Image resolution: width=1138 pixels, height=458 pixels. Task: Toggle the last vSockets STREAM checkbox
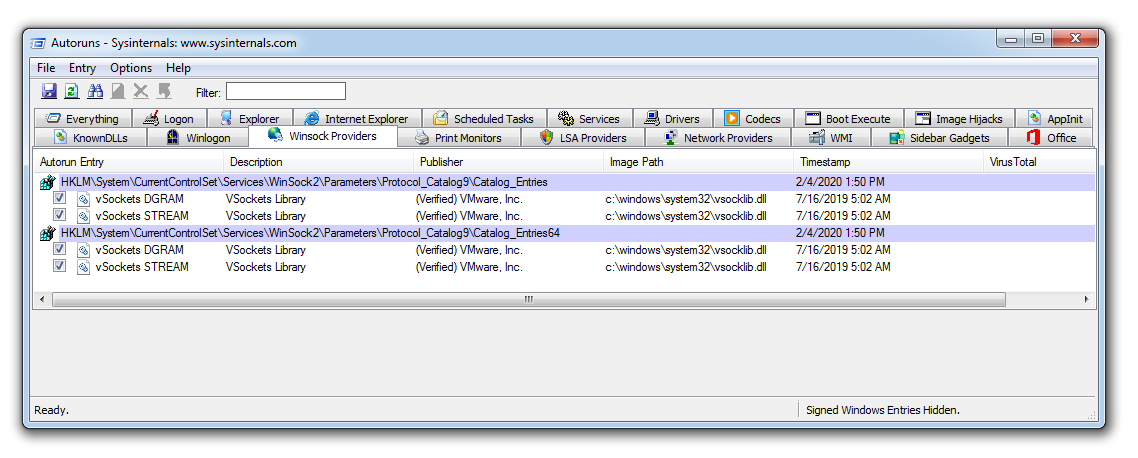pos(60,267)
